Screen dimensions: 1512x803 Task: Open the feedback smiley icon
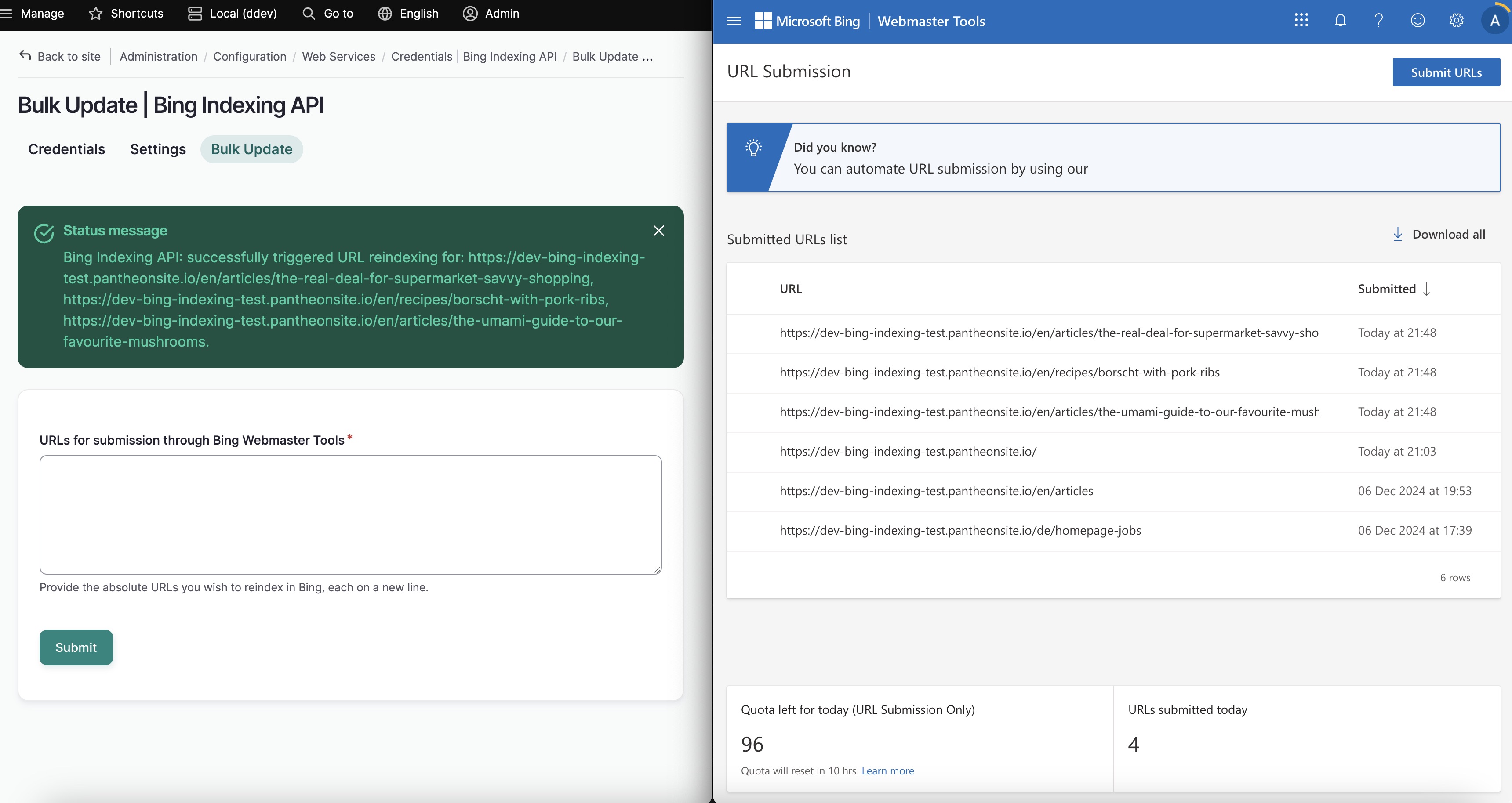(x=1417, y=21)
